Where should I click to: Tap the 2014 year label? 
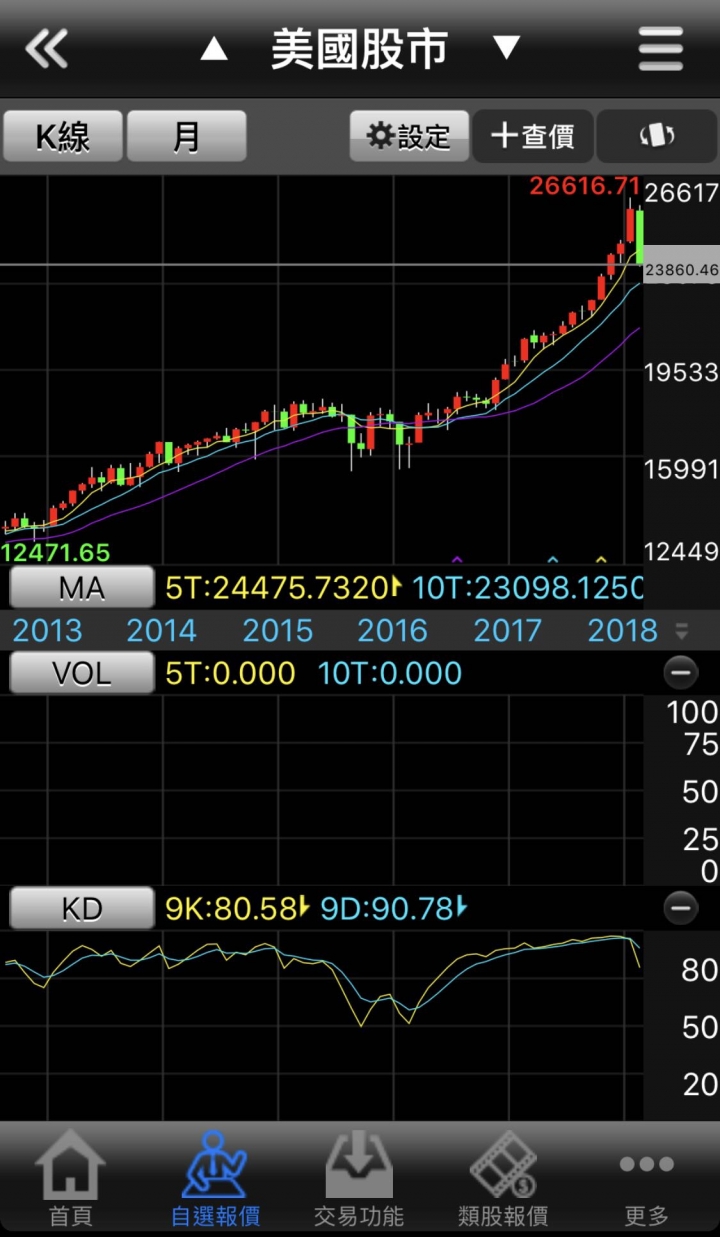point(162,631)
